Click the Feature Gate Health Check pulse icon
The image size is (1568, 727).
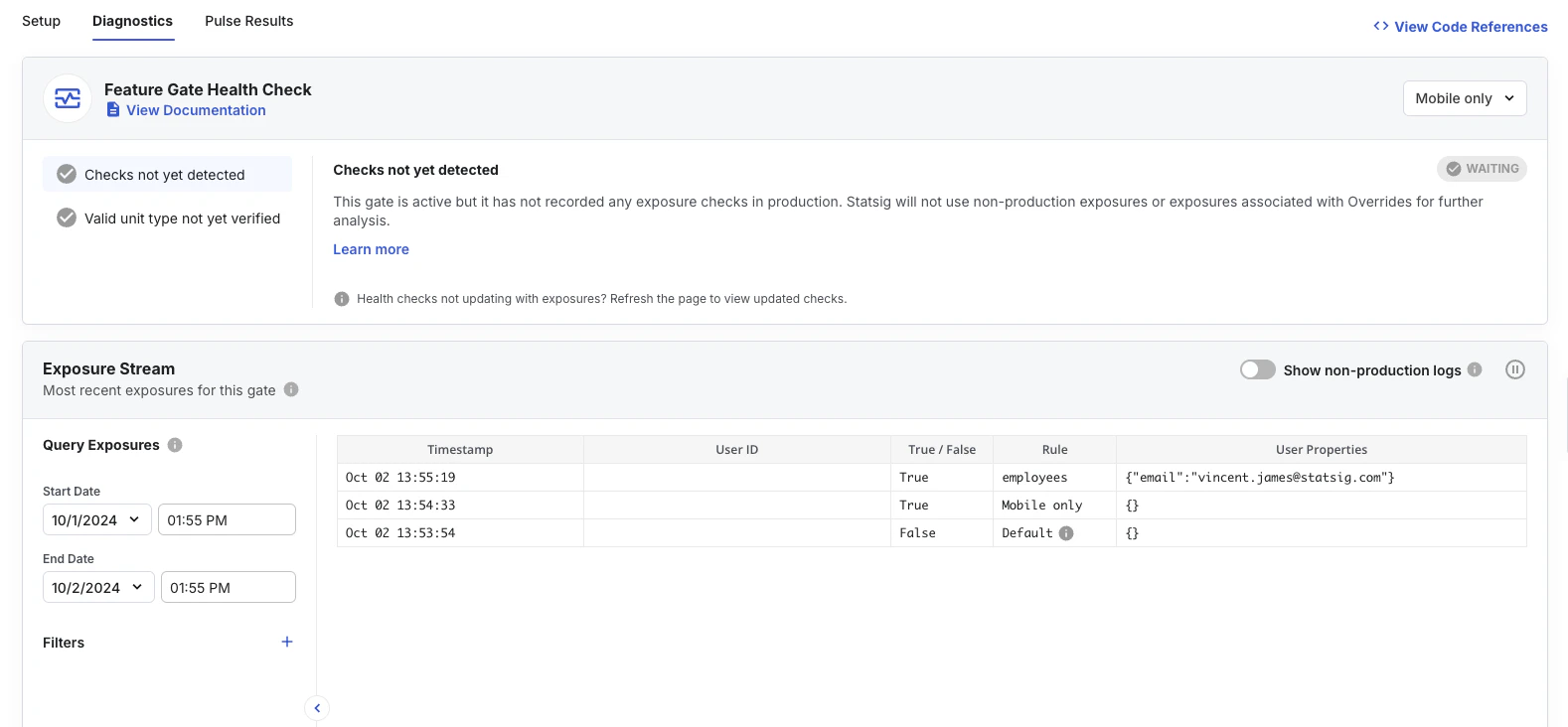click(68, 98)
